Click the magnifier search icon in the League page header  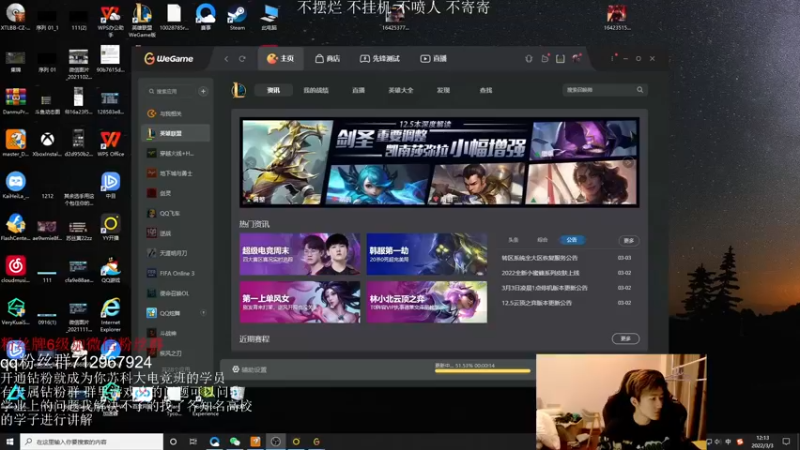(x=640, y=90)
